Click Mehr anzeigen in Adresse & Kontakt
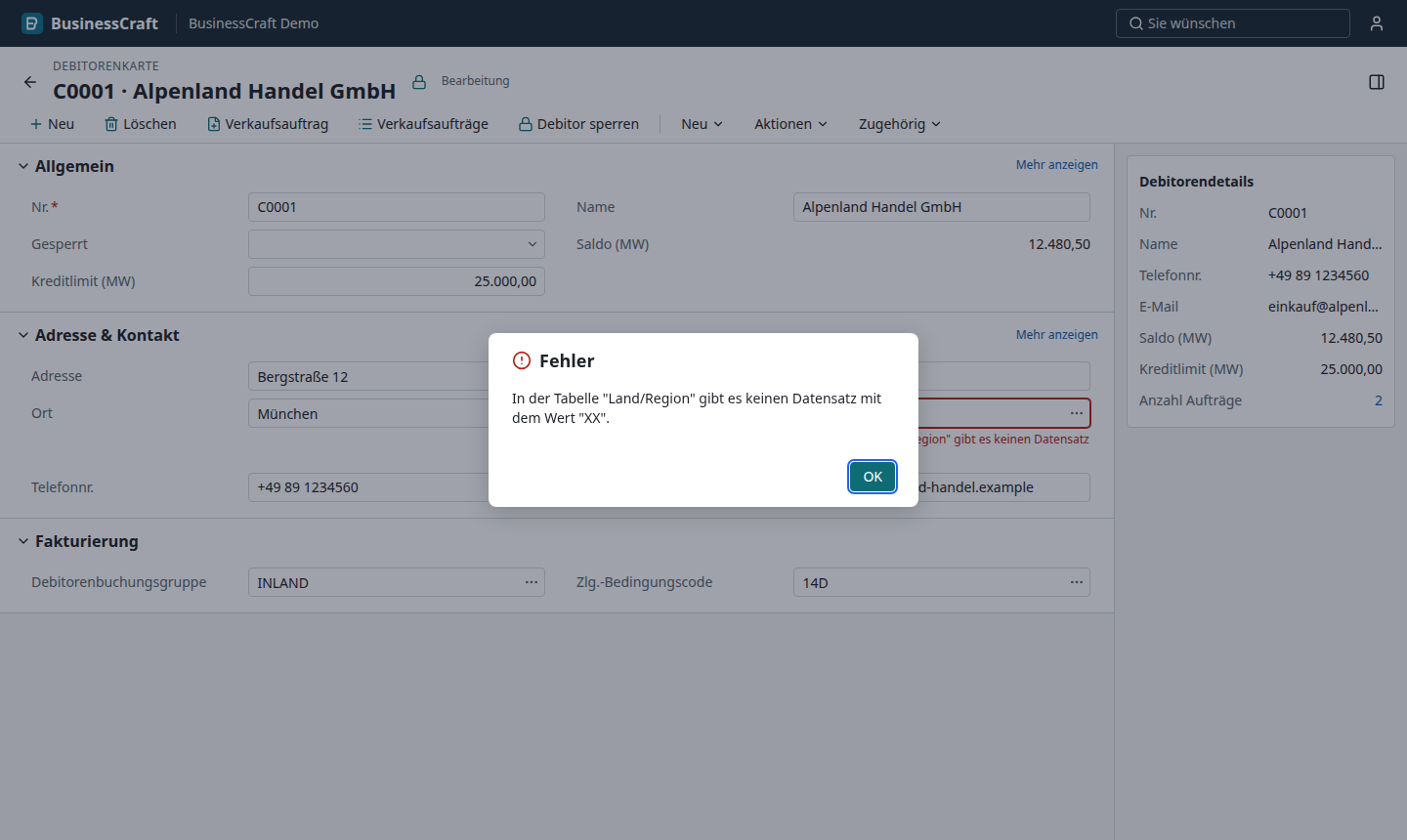The height and width of the screenshot is (840, 1407). (1057, 335)
